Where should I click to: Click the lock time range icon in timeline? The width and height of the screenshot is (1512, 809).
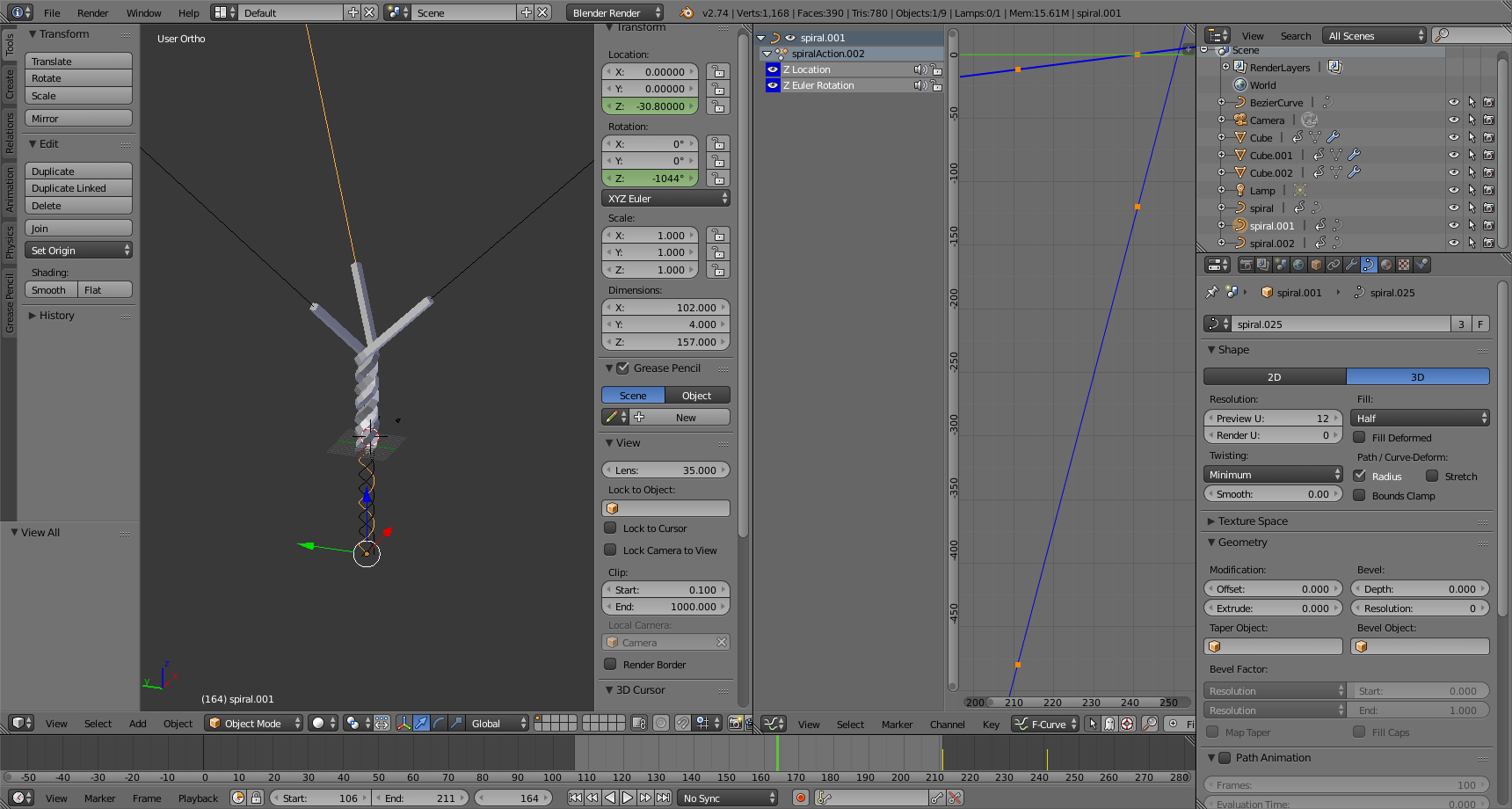click(256, 798)
